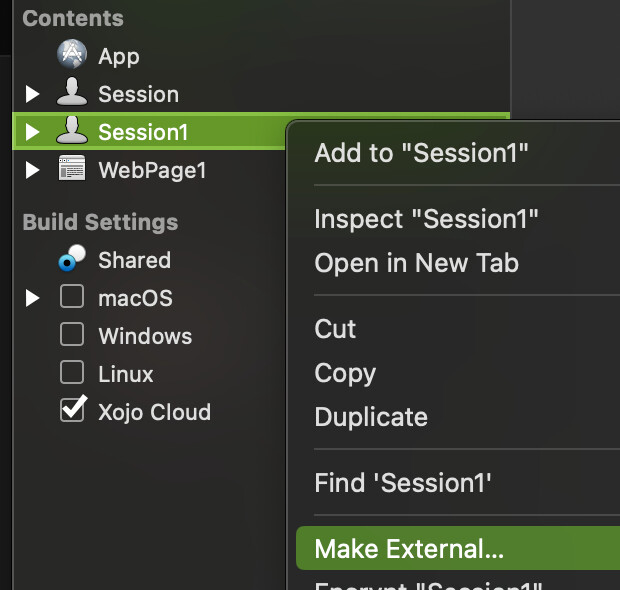This screenshot has width=620, height=590.
Task: Enable the macOS build checkbox
Action: 72,296
